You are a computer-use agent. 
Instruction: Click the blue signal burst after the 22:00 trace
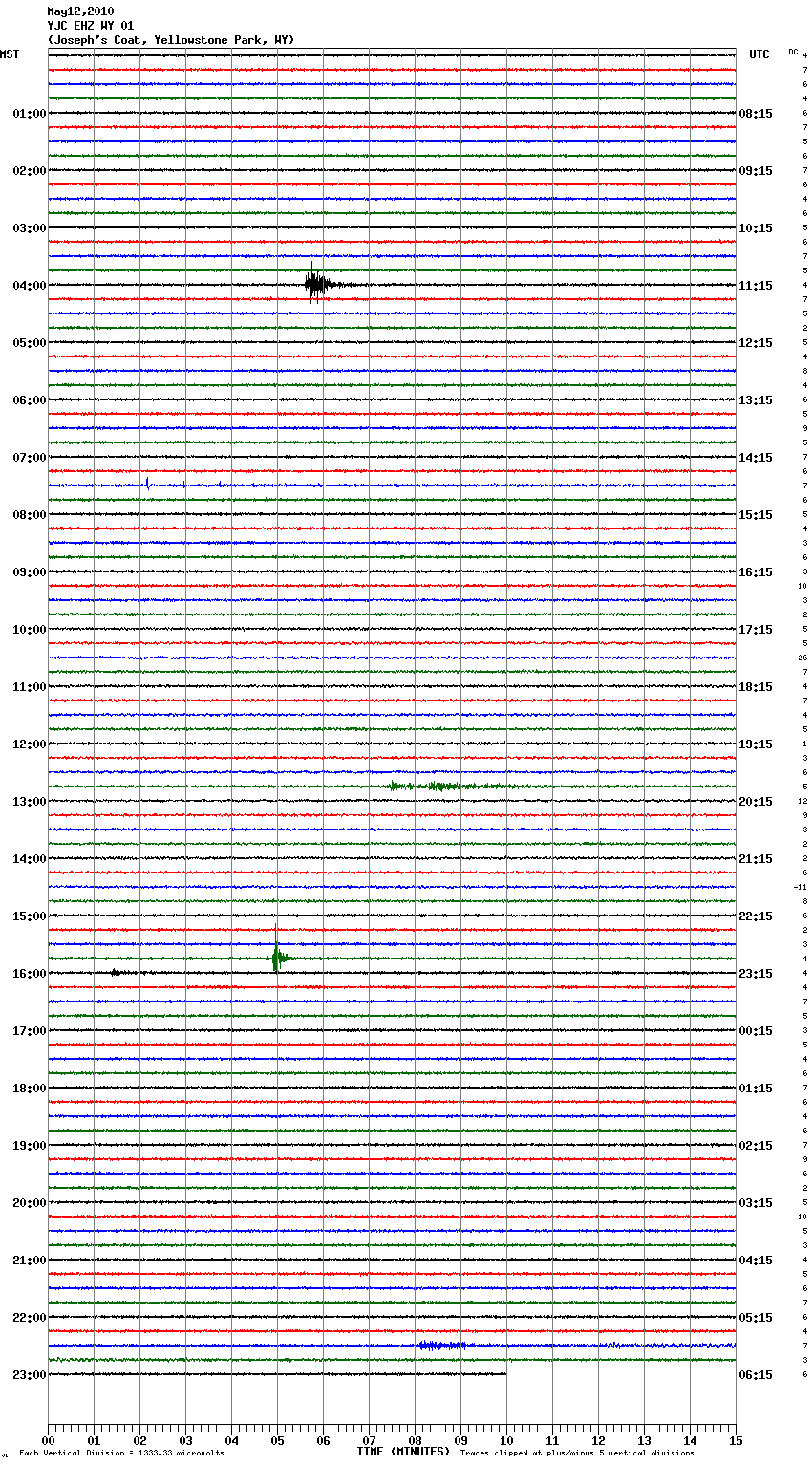(x=442, y=1346)
